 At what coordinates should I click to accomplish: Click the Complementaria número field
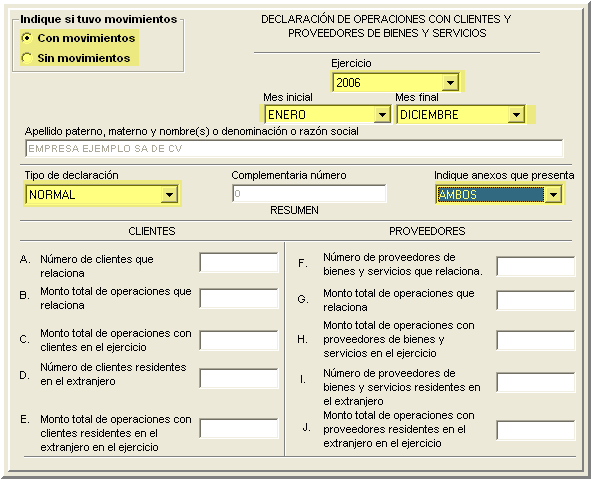tap(309, 194)
